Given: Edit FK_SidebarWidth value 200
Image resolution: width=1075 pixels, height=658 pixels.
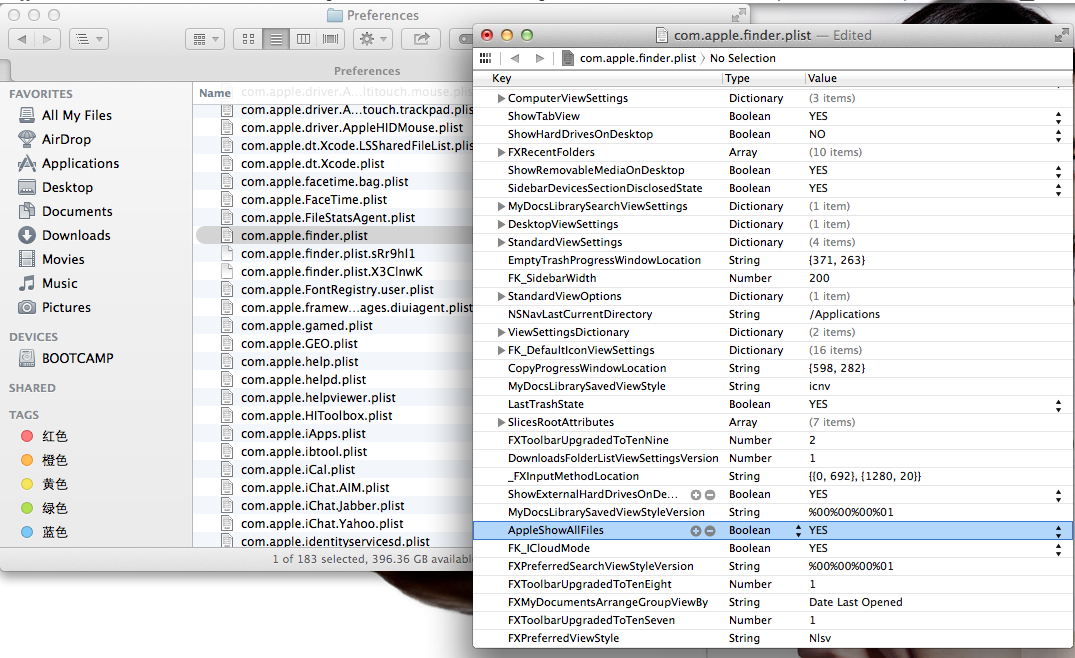Looking at the screenshot, I should coord(819,278).
